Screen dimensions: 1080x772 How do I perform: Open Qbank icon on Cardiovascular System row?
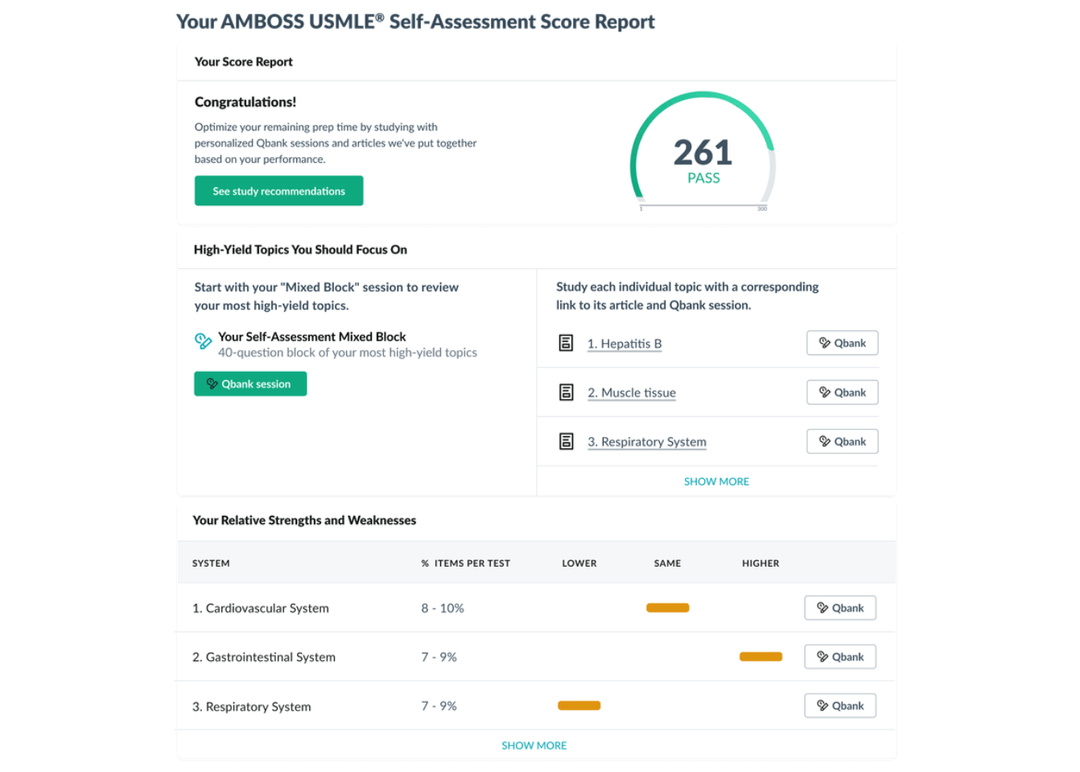tap(825, 607)
